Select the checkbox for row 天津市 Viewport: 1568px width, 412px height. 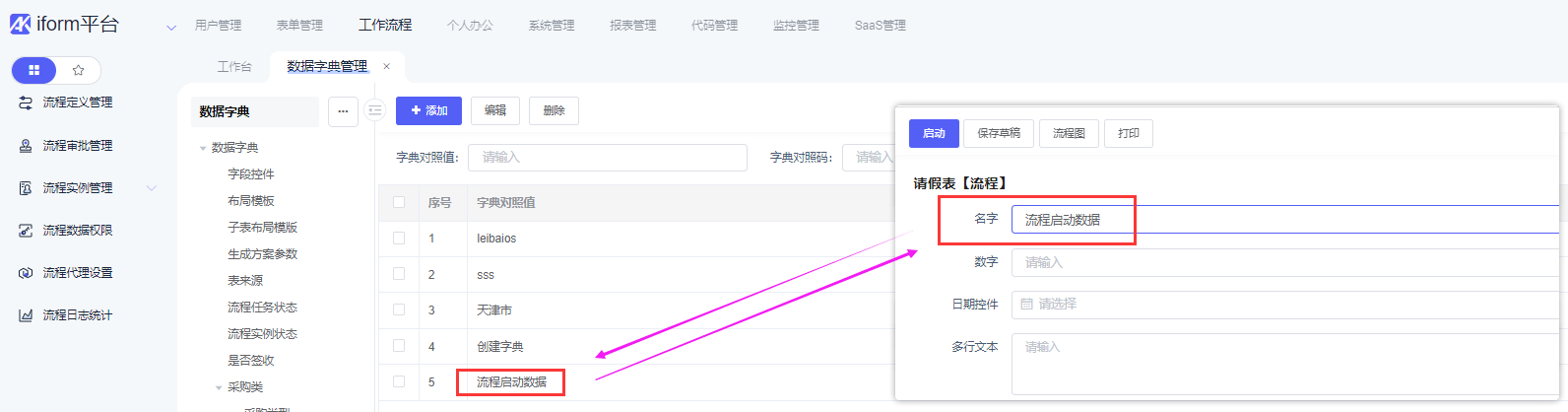pyautogui.click(x=399, y=309)
